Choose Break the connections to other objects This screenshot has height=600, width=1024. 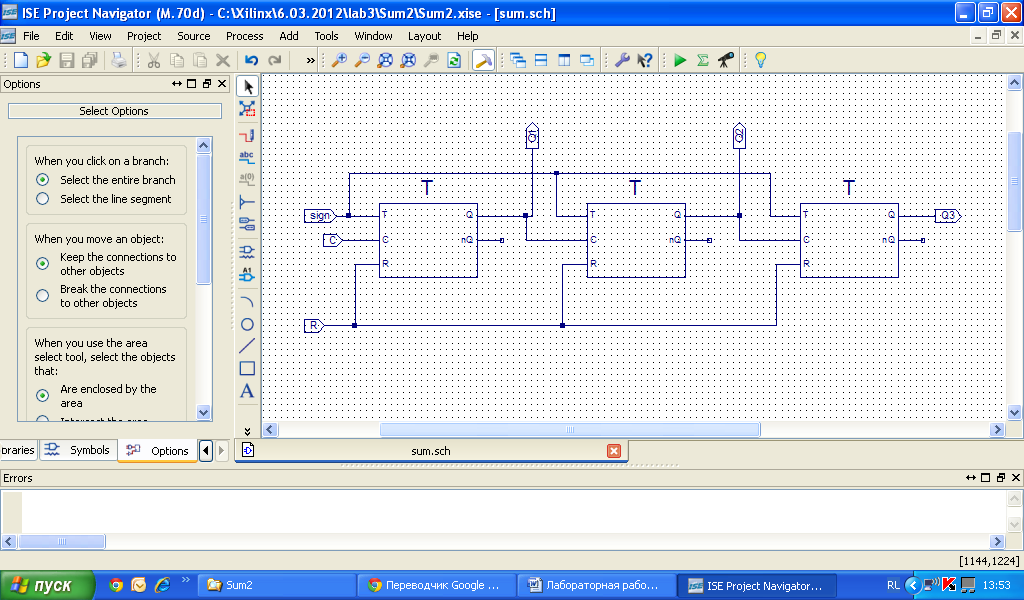(42, 295)
